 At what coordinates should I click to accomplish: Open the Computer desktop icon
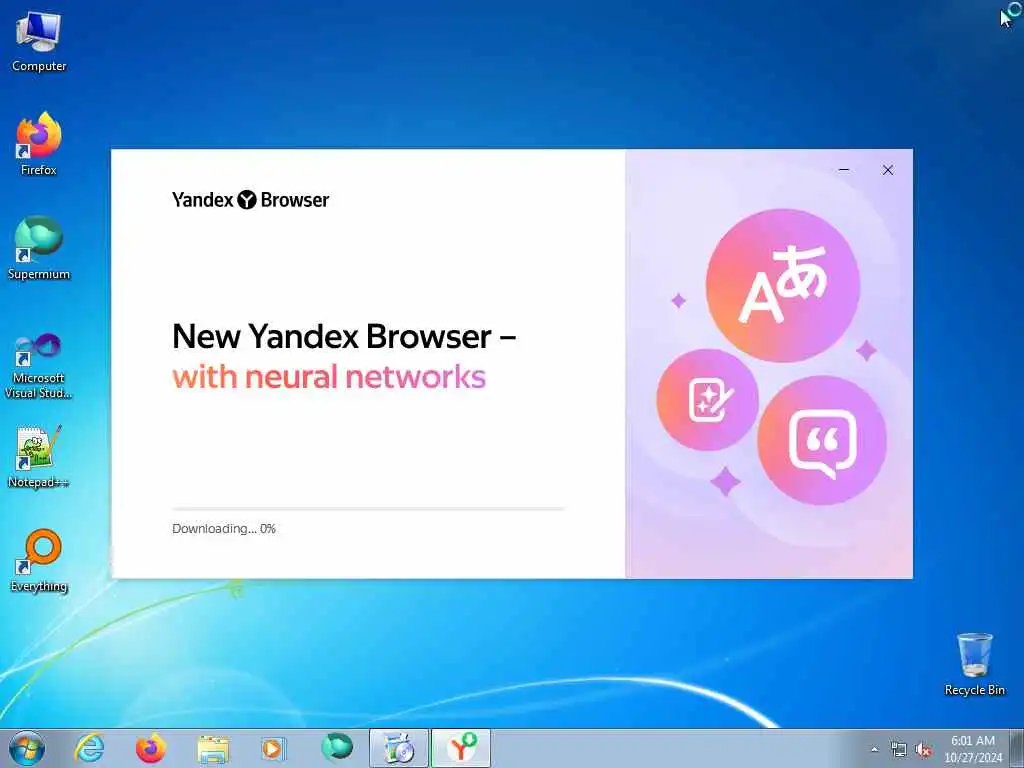(39, 41)
